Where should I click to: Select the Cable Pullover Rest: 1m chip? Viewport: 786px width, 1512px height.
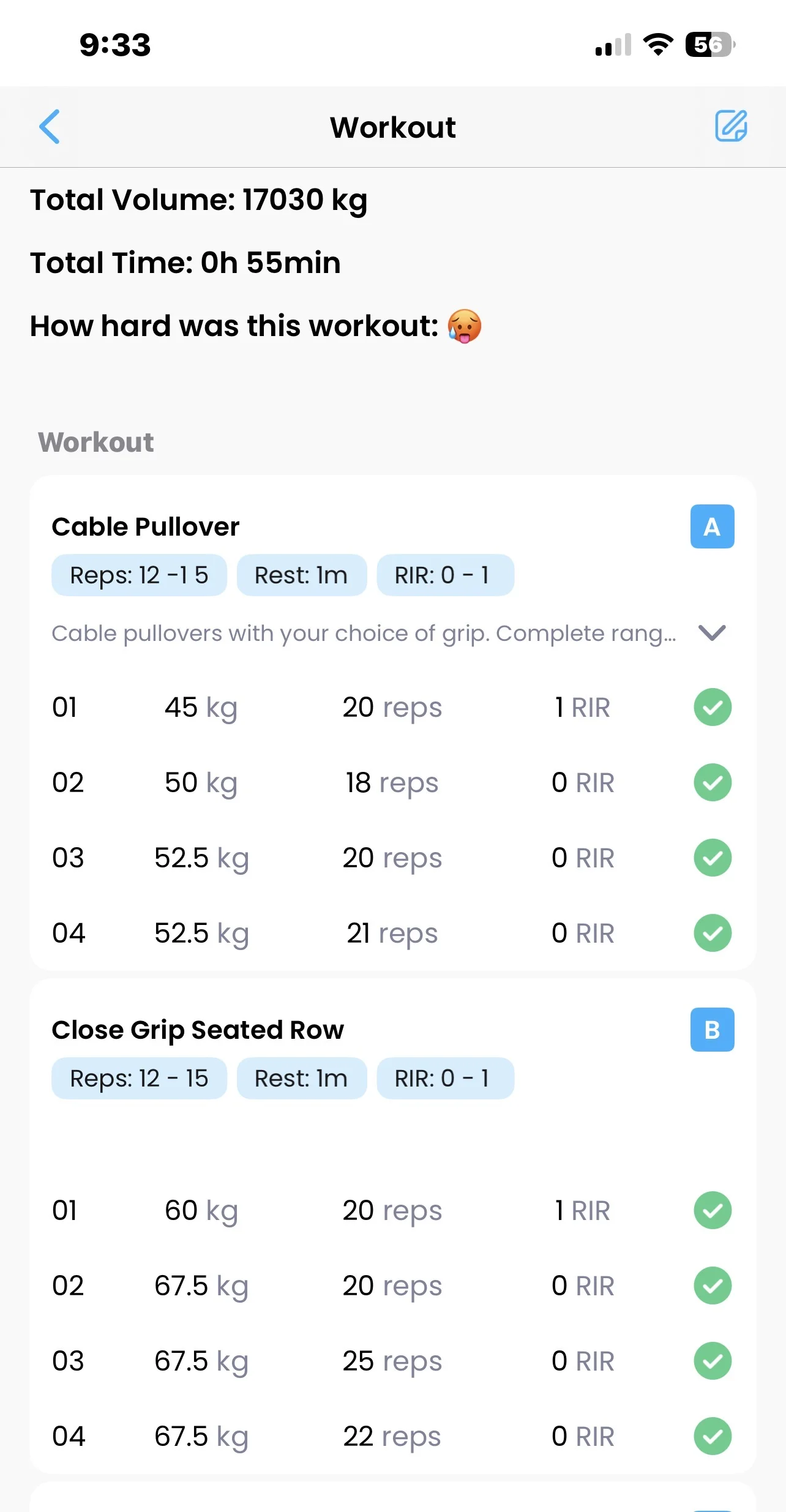[x=301, y=575]
